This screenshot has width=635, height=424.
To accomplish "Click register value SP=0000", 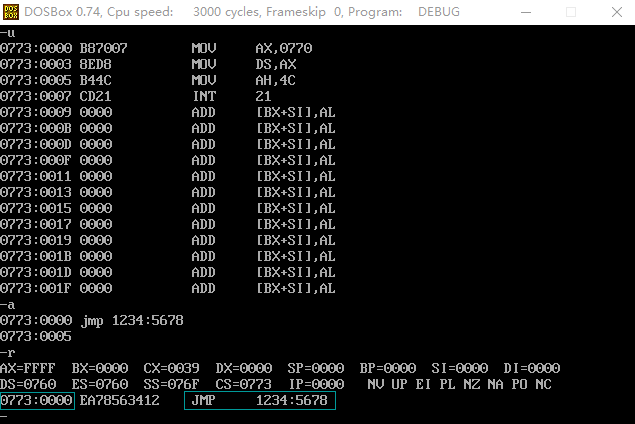I will click(x=315, y=369).
